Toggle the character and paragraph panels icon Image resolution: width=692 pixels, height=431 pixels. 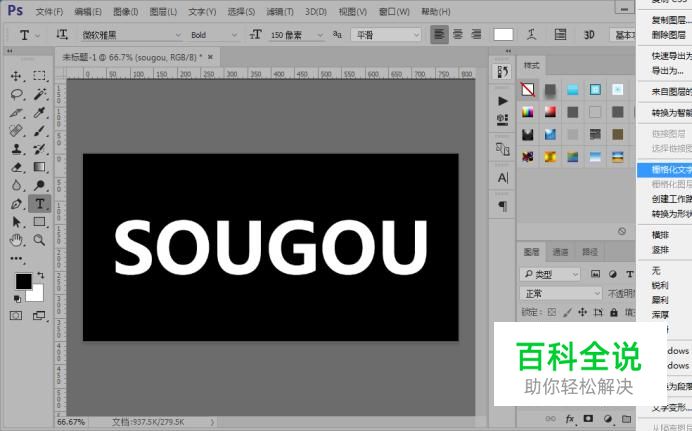pos(560,34)
